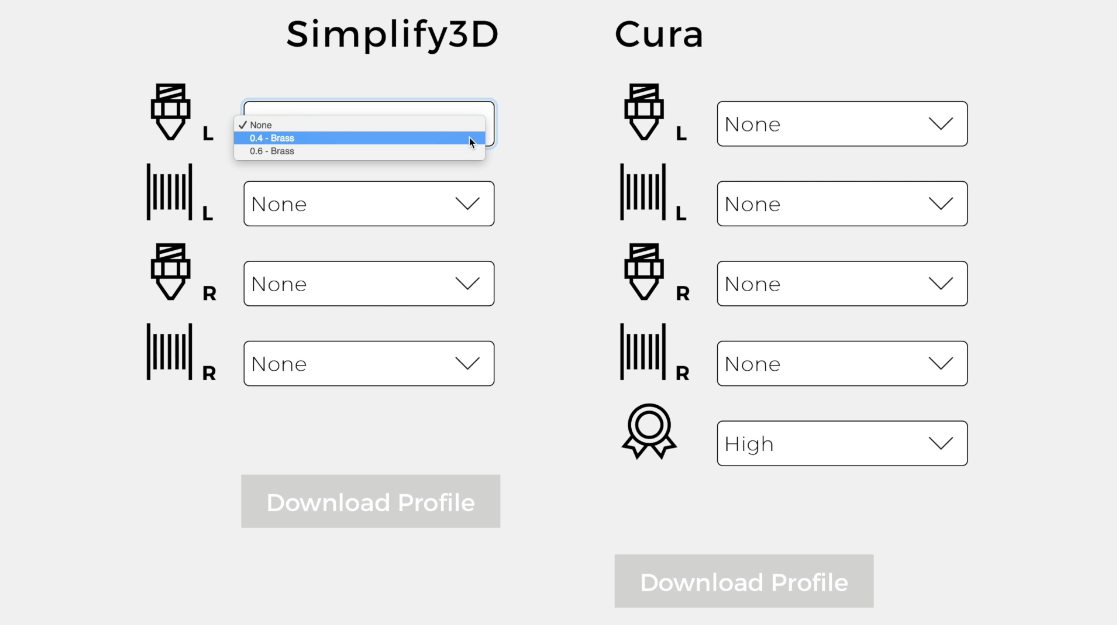The image size is (1117, 625).
Task: Choose 0.6 - Brass nozzle option
Action: [x=359, y=151]
